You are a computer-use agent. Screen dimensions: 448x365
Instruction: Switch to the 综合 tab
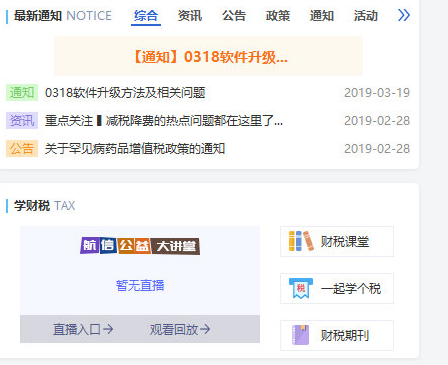(146, 16)
